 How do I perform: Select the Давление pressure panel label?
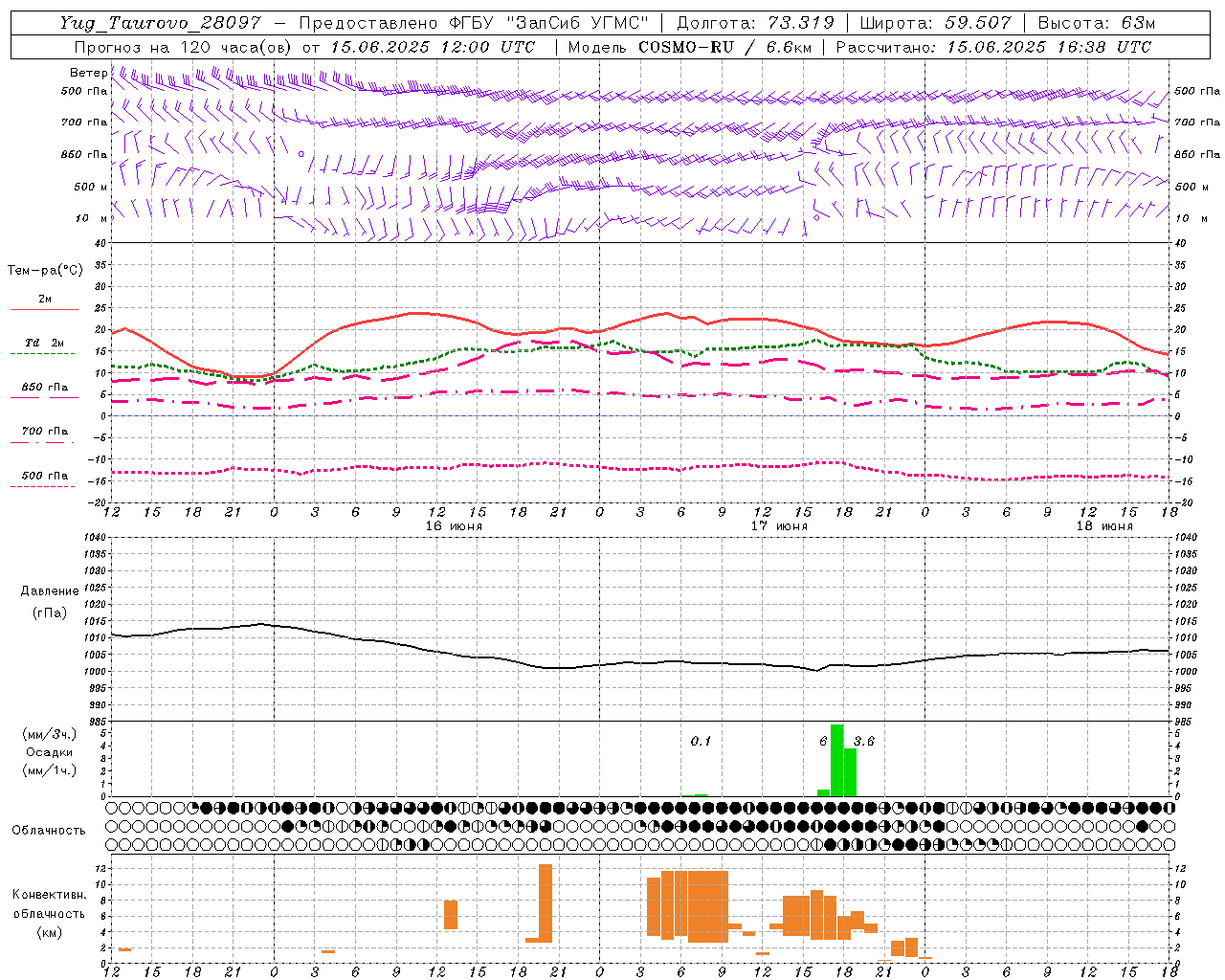50,591
